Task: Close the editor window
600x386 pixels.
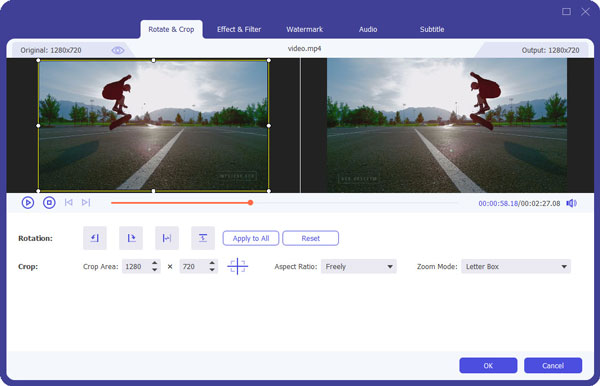Action: click(x=585, y=11)
